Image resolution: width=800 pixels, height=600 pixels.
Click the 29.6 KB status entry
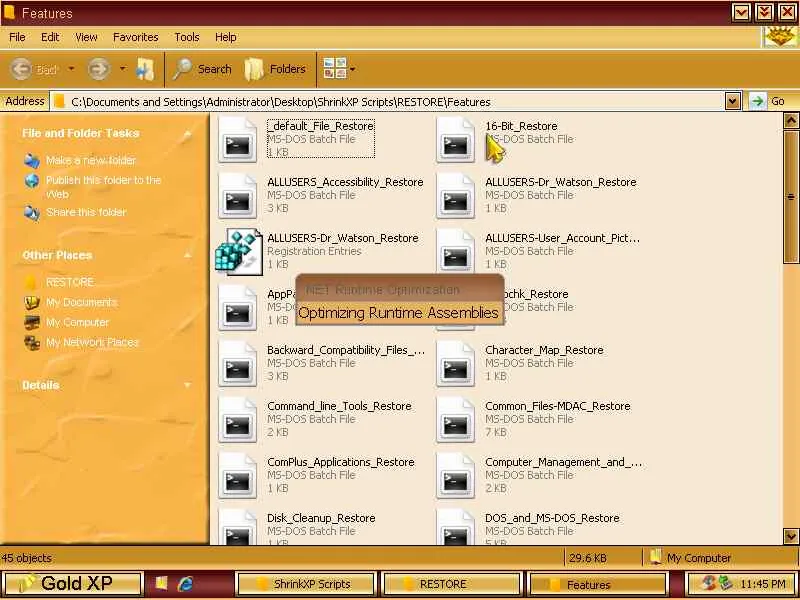click(x=588, y=558)
